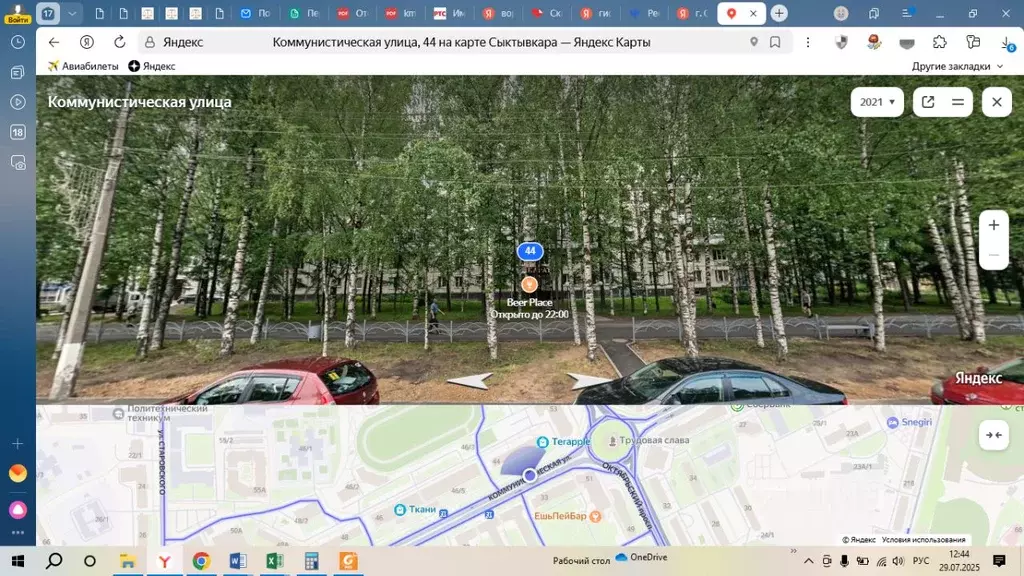The height and width of the screenshot is (576, 1024).
Task: Switch to the tab labeled Пе
Action: (x=304, y=13)
